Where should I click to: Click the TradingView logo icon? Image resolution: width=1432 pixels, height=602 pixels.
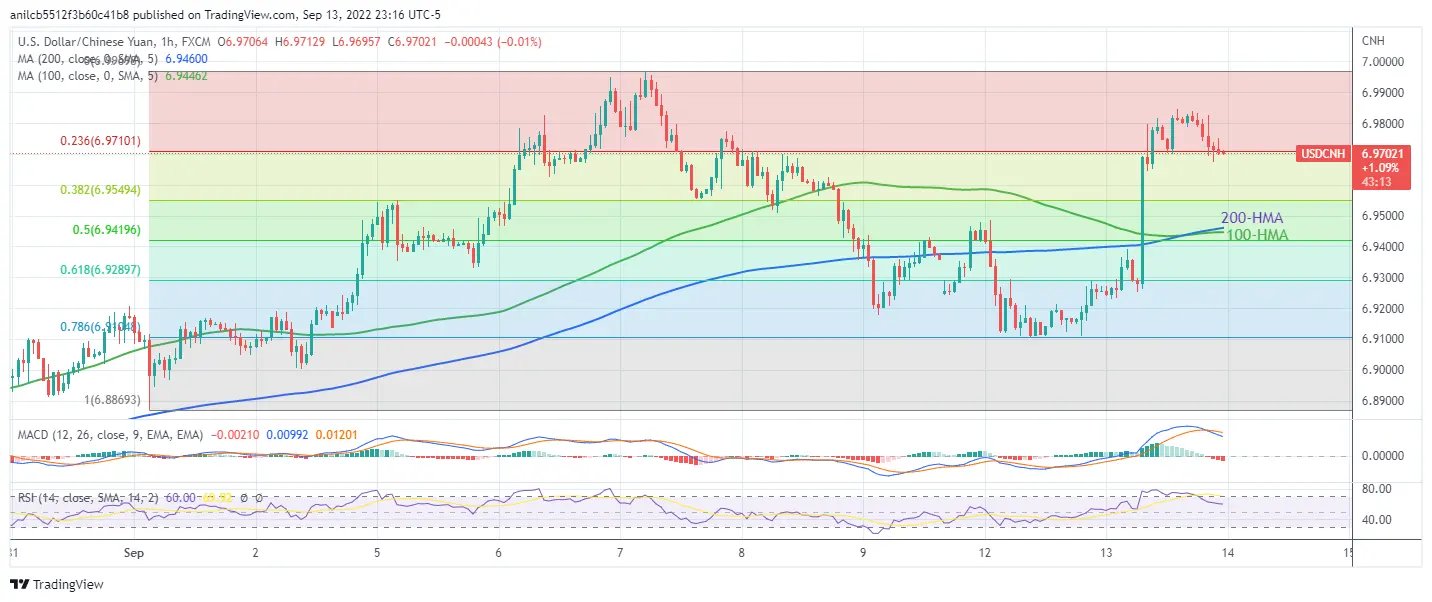(19, 584)
